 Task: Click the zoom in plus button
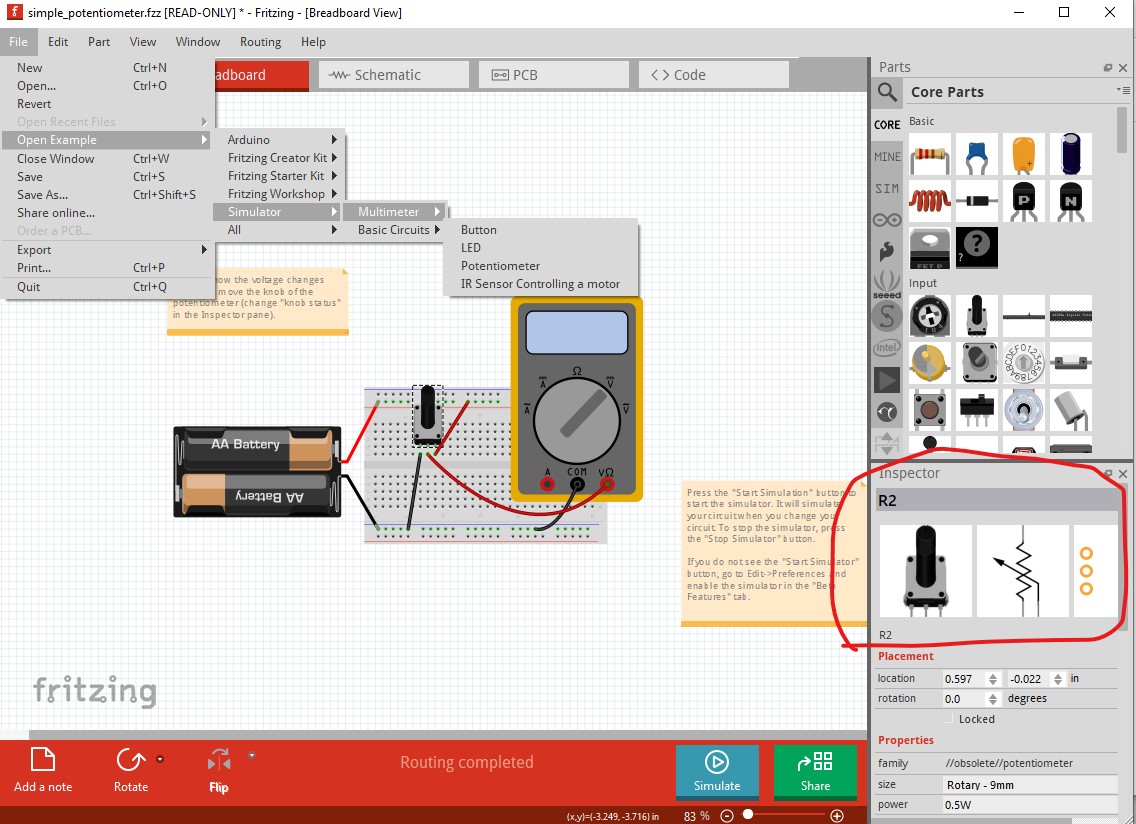tap(837, 816)
